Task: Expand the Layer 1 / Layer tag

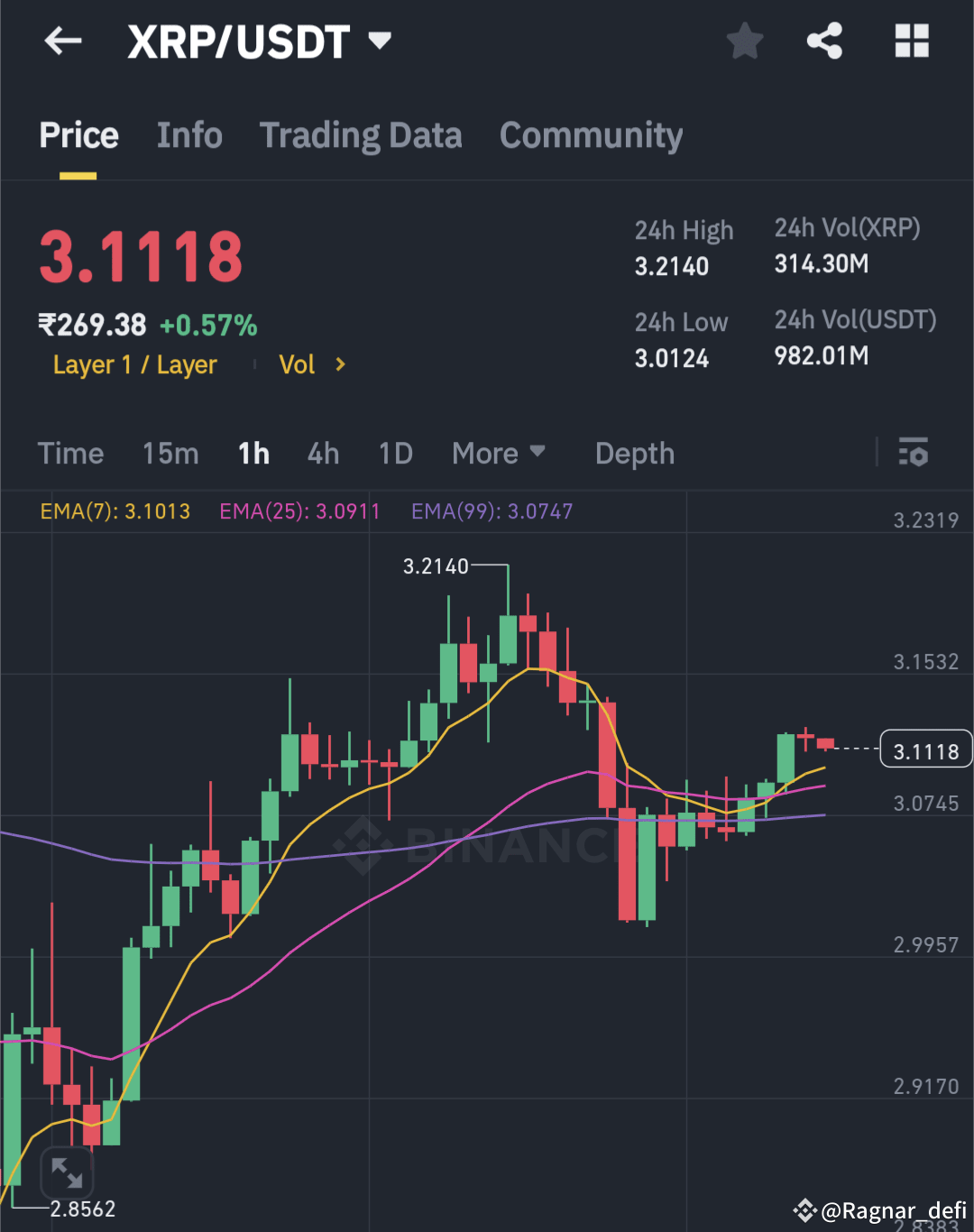Action: pos(135,364)
